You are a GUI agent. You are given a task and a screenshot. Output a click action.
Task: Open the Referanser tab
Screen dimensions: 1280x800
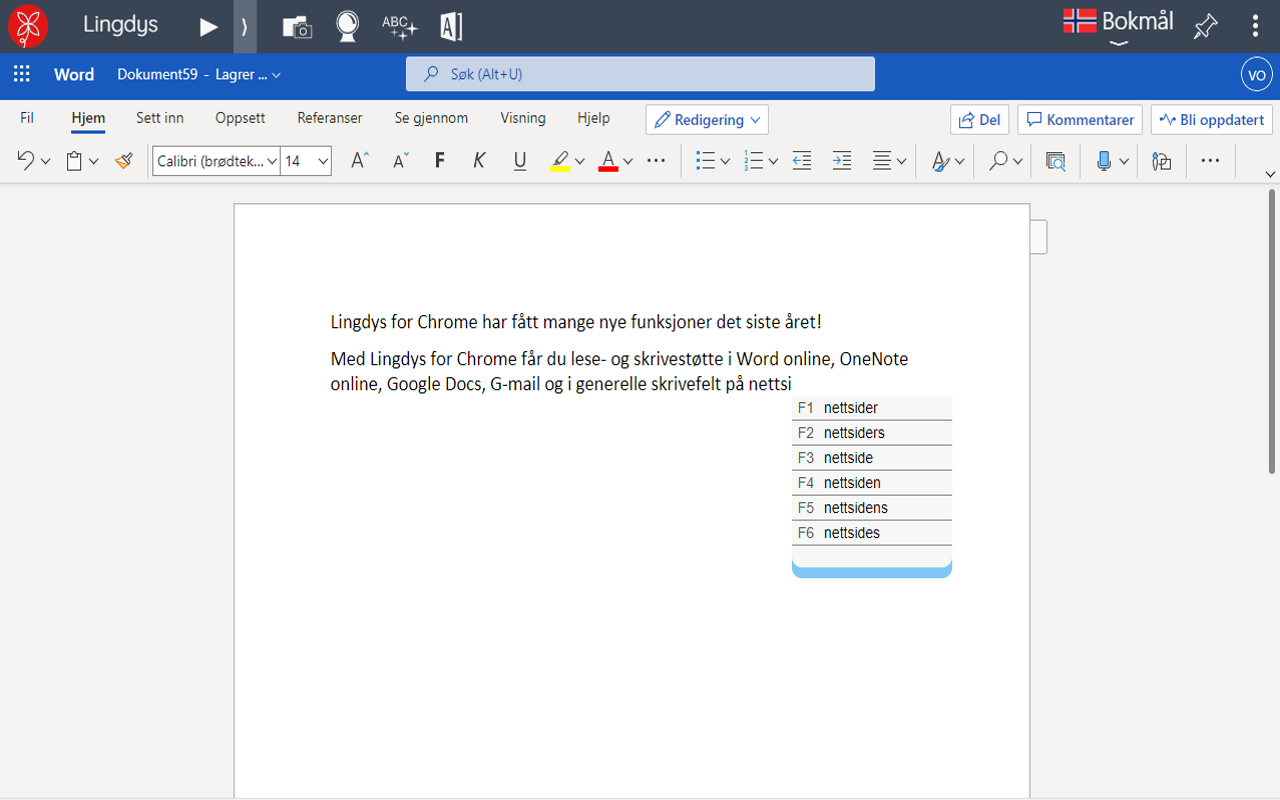[330, 118]
